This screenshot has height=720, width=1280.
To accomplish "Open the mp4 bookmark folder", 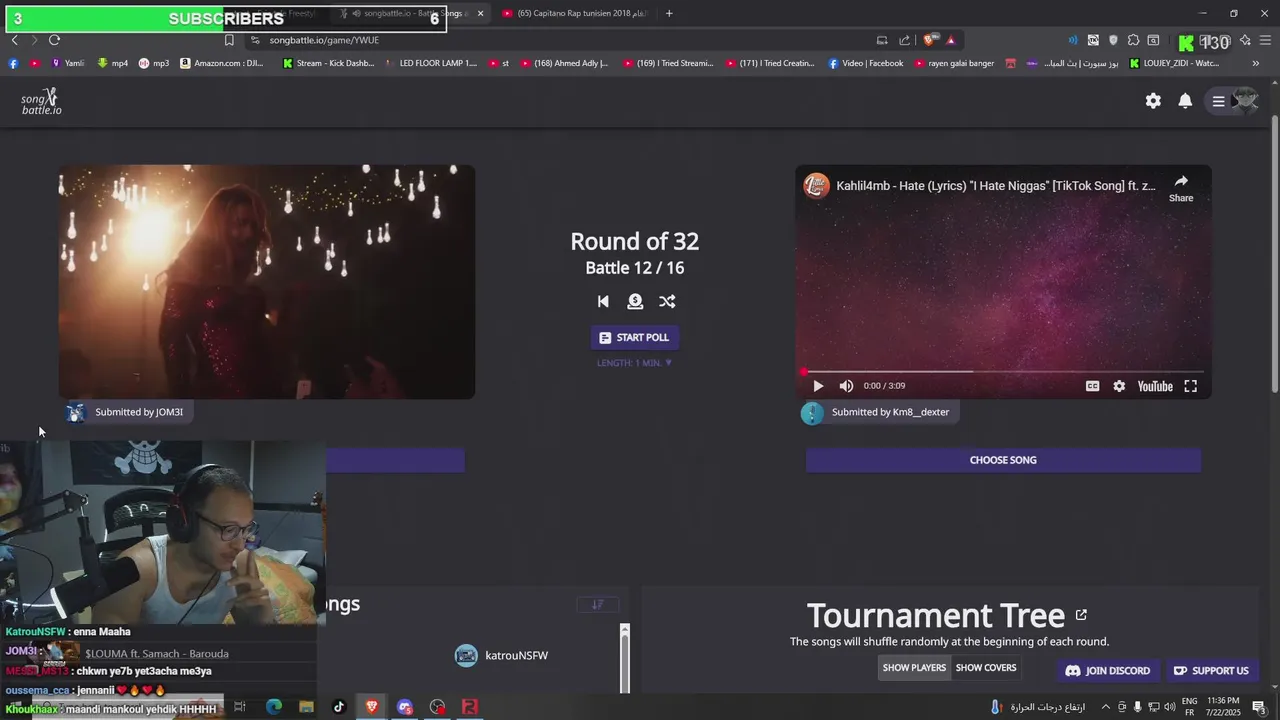I will click(x=113, y=63).
